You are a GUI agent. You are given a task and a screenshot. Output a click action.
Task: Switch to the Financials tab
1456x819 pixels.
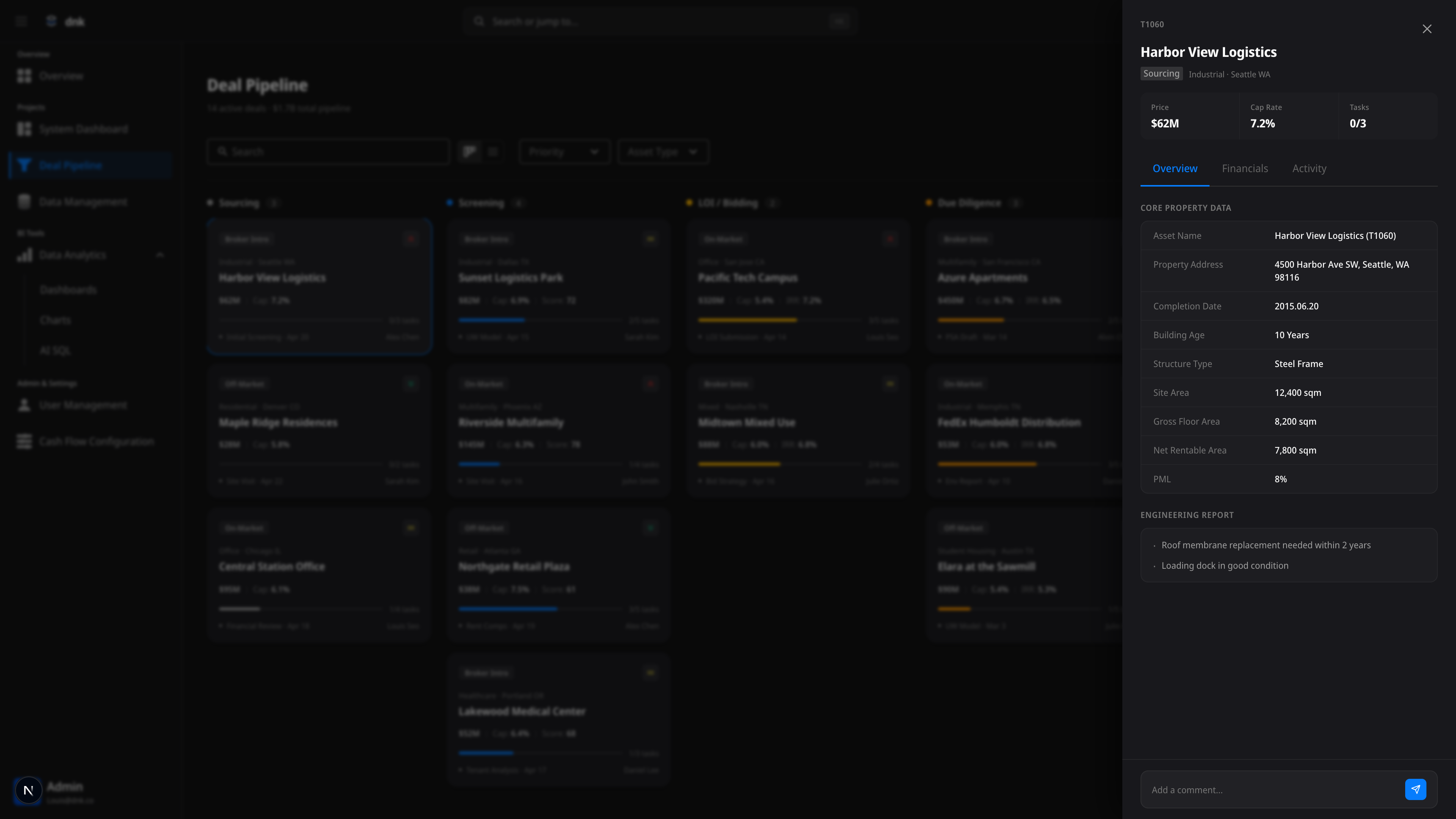1244,168
